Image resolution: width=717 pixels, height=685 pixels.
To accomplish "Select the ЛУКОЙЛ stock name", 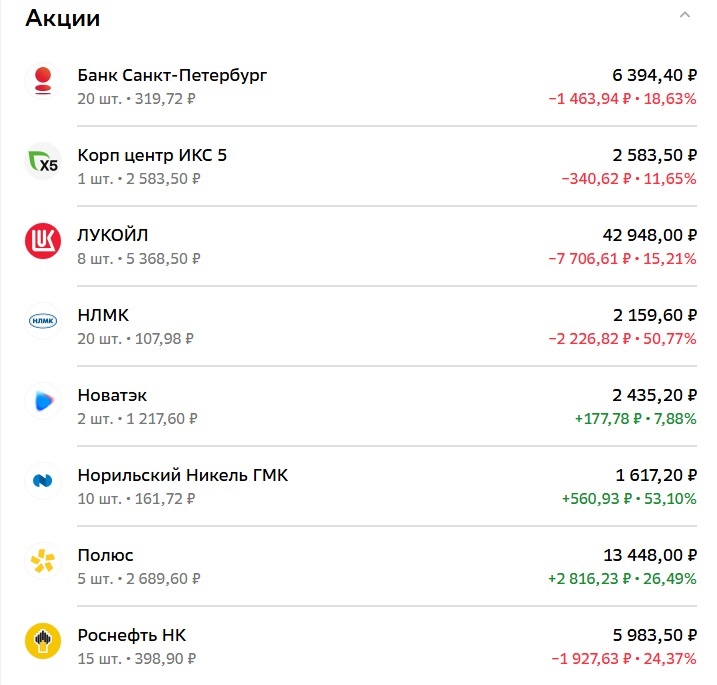I will tap(113, 235).
